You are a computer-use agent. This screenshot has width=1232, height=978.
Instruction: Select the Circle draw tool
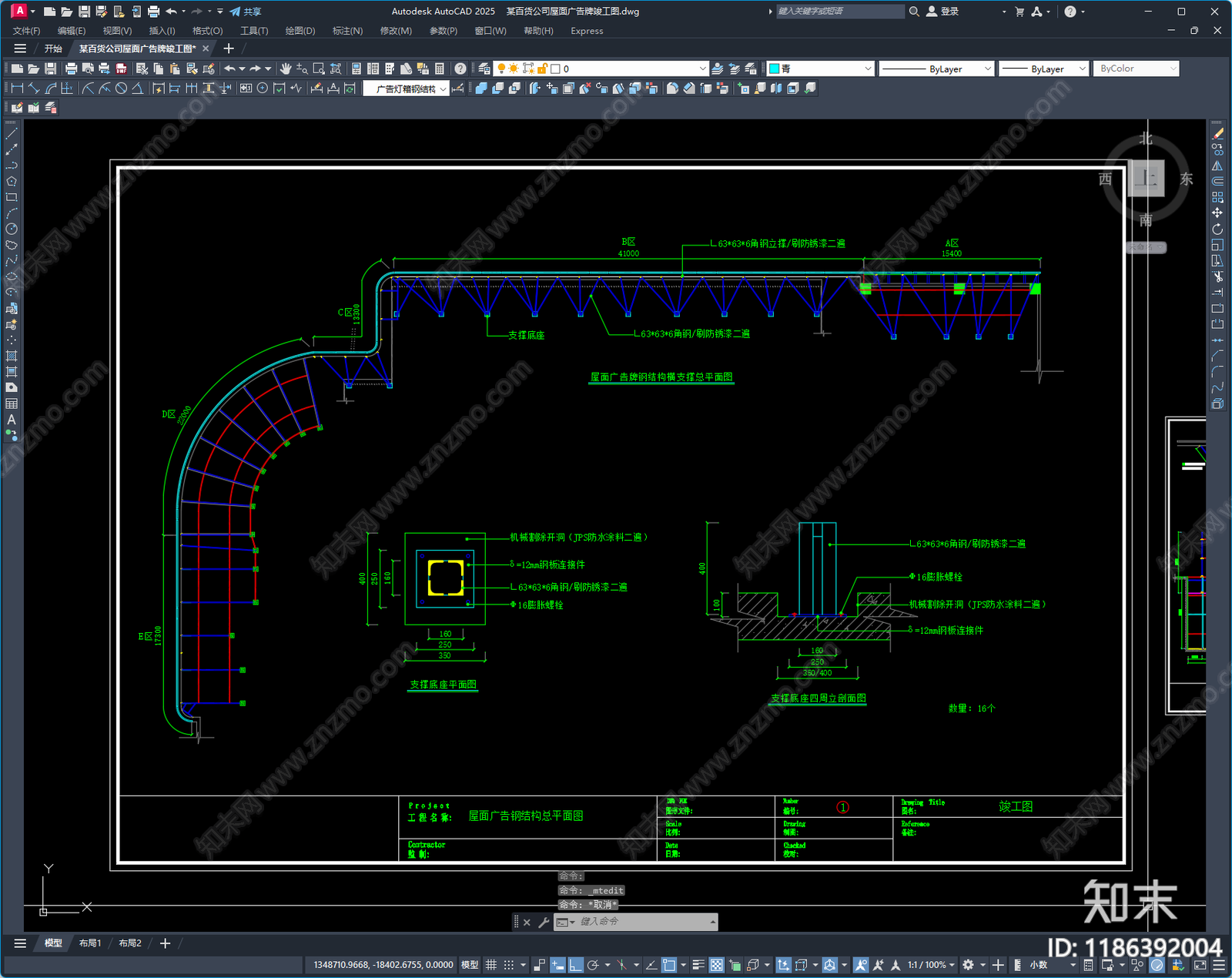coord(12,229)
